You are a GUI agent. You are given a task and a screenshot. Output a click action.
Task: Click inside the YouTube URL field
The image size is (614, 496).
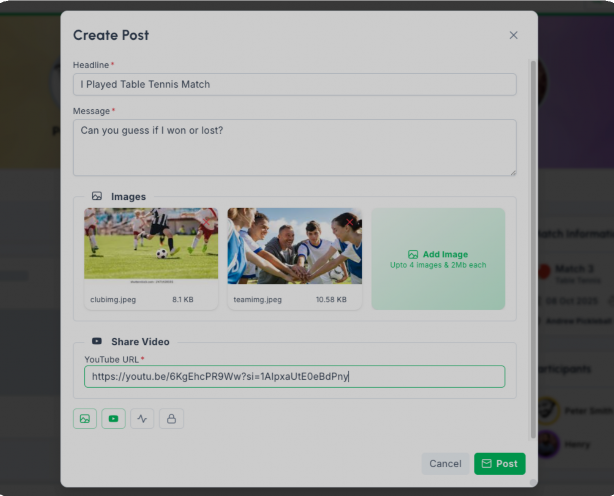click(x=294, y=376)
